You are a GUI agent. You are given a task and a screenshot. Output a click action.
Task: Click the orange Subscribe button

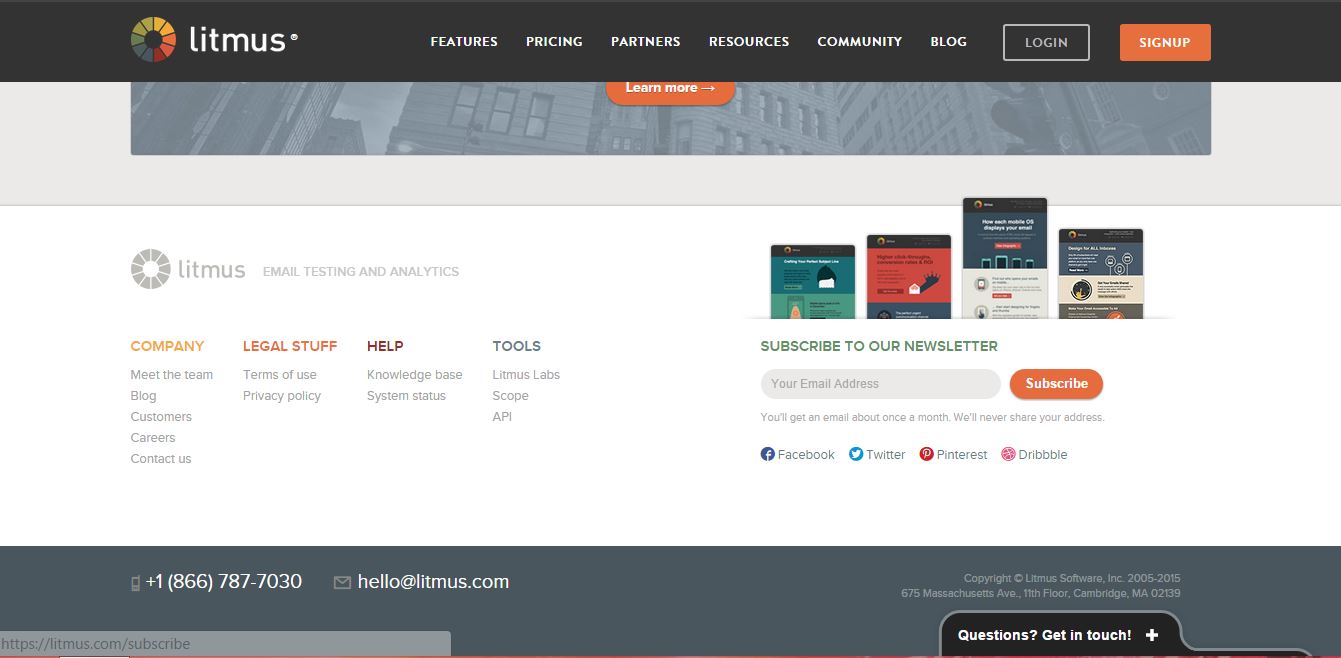(x=1056, y=384)
